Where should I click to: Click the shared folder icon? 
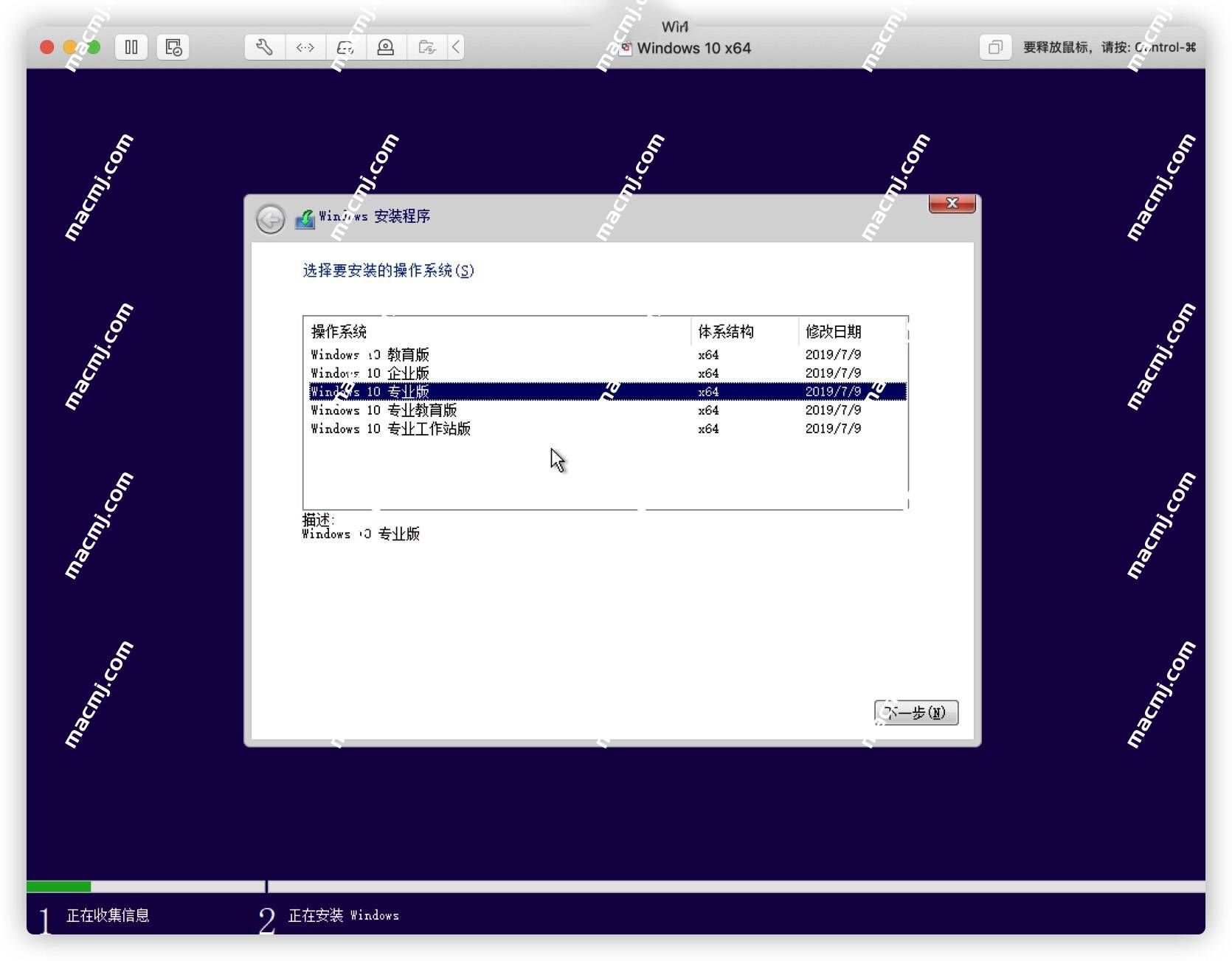click(x=426, y=47)
